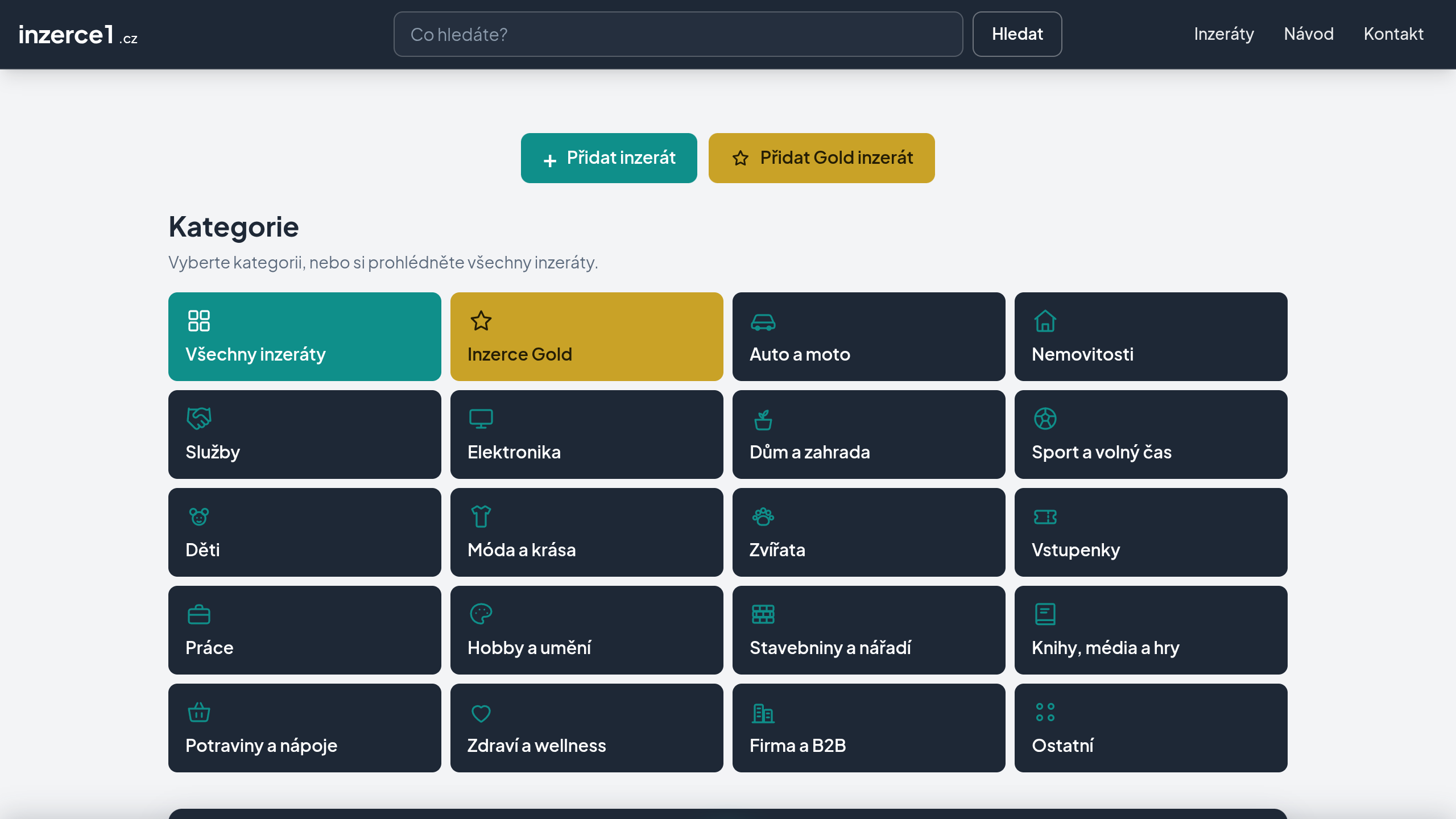
Task: Click the plant pot icon for Dům a zahrada
Action: point(763,420)
